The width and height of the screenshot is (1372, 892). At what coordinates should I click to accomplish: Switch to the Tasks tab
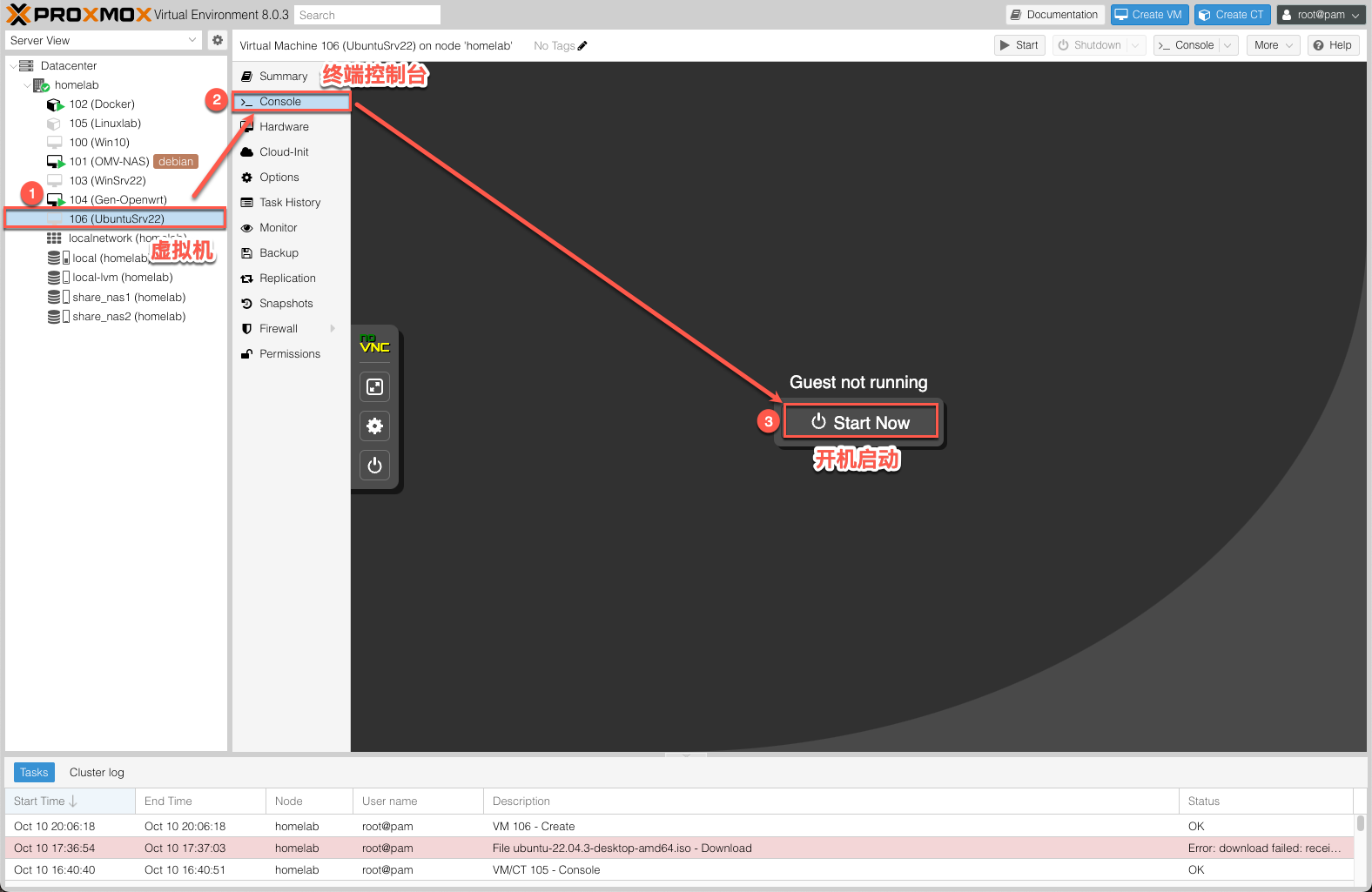(34, 773)
